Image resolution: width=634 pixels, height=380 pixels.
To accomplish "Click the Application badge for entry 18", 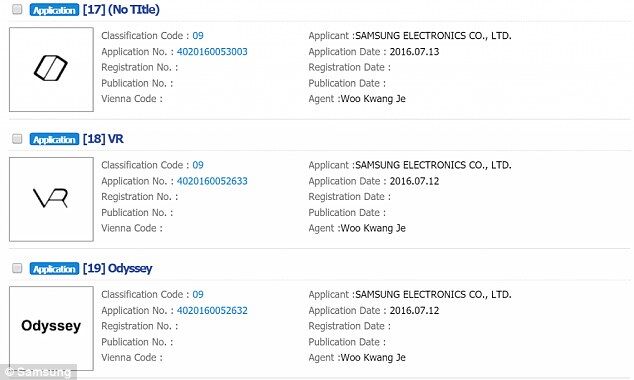I will pyautogui.click(x=54, y=139).
